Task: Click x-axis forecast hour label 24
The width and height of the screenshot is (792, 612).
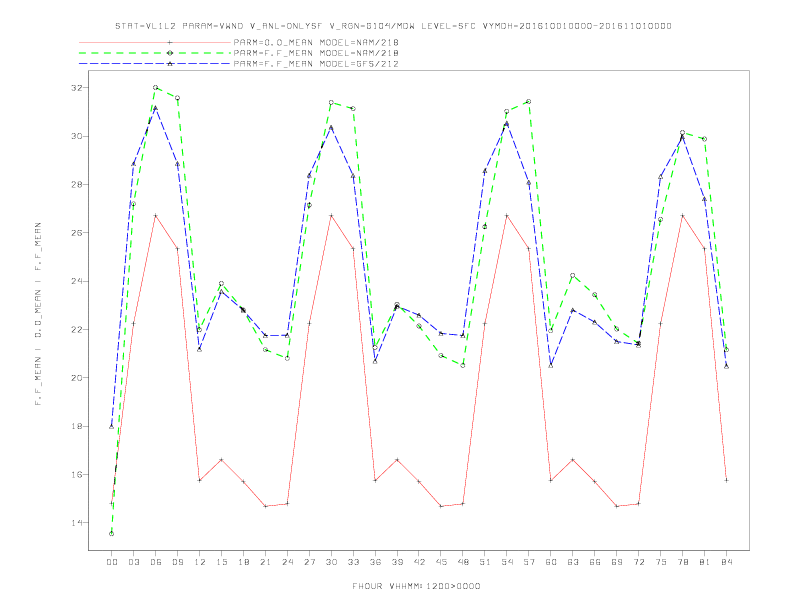Action: pos(287,562)
